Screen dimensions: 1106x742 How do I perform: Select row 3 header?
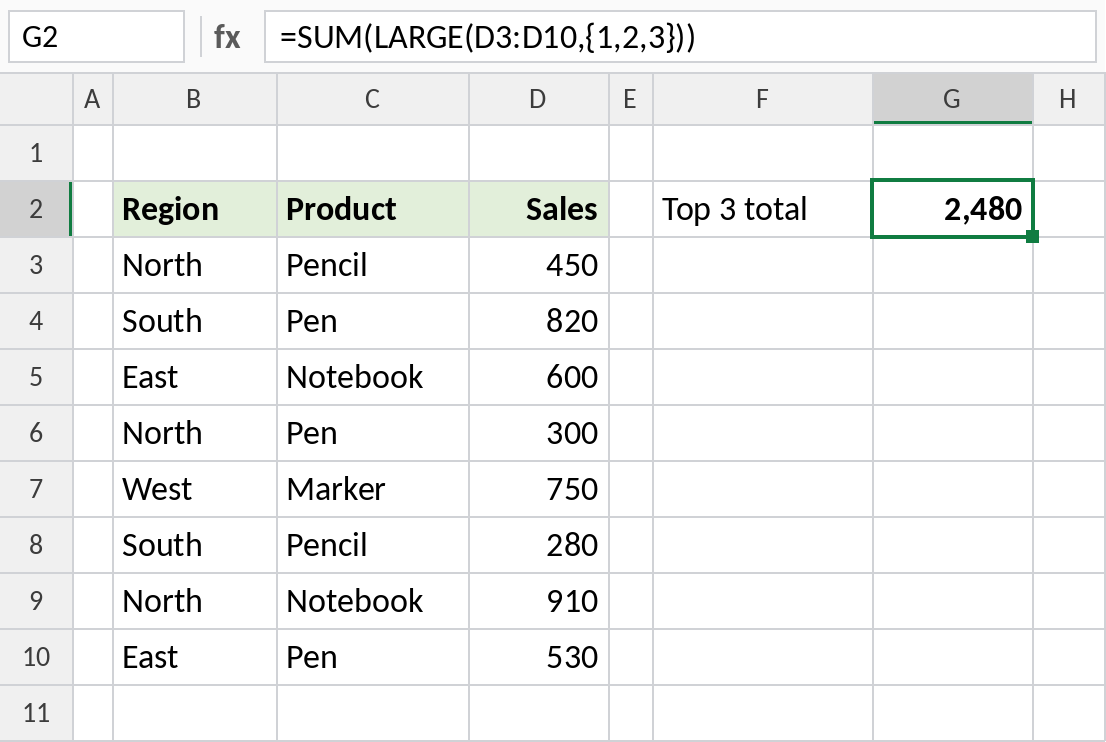click(x=36, y=265)
